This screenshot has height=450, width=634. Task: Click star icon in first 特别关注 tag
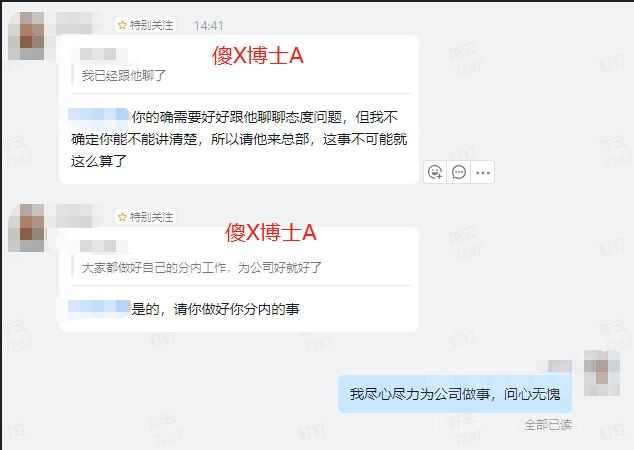(x=122, y=25)
